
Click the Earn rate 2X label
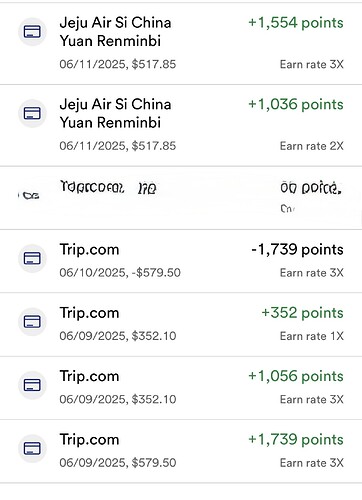(x=312, y=146)
